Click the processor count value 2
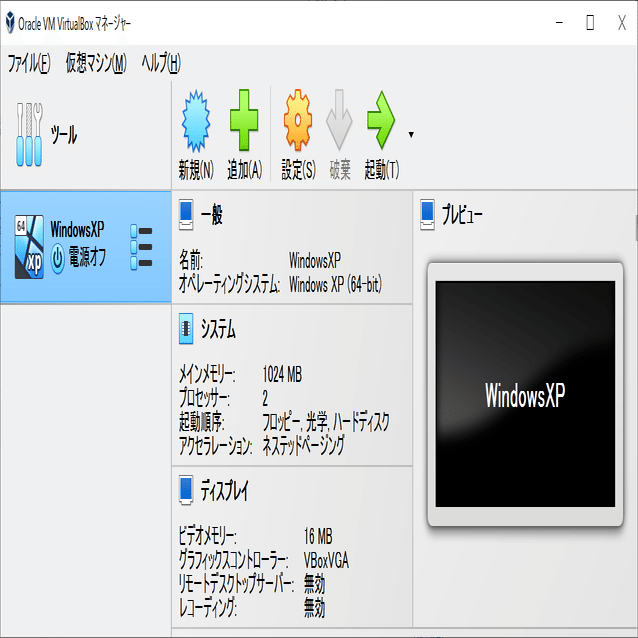The image size is (638, 638). point(265,398)
